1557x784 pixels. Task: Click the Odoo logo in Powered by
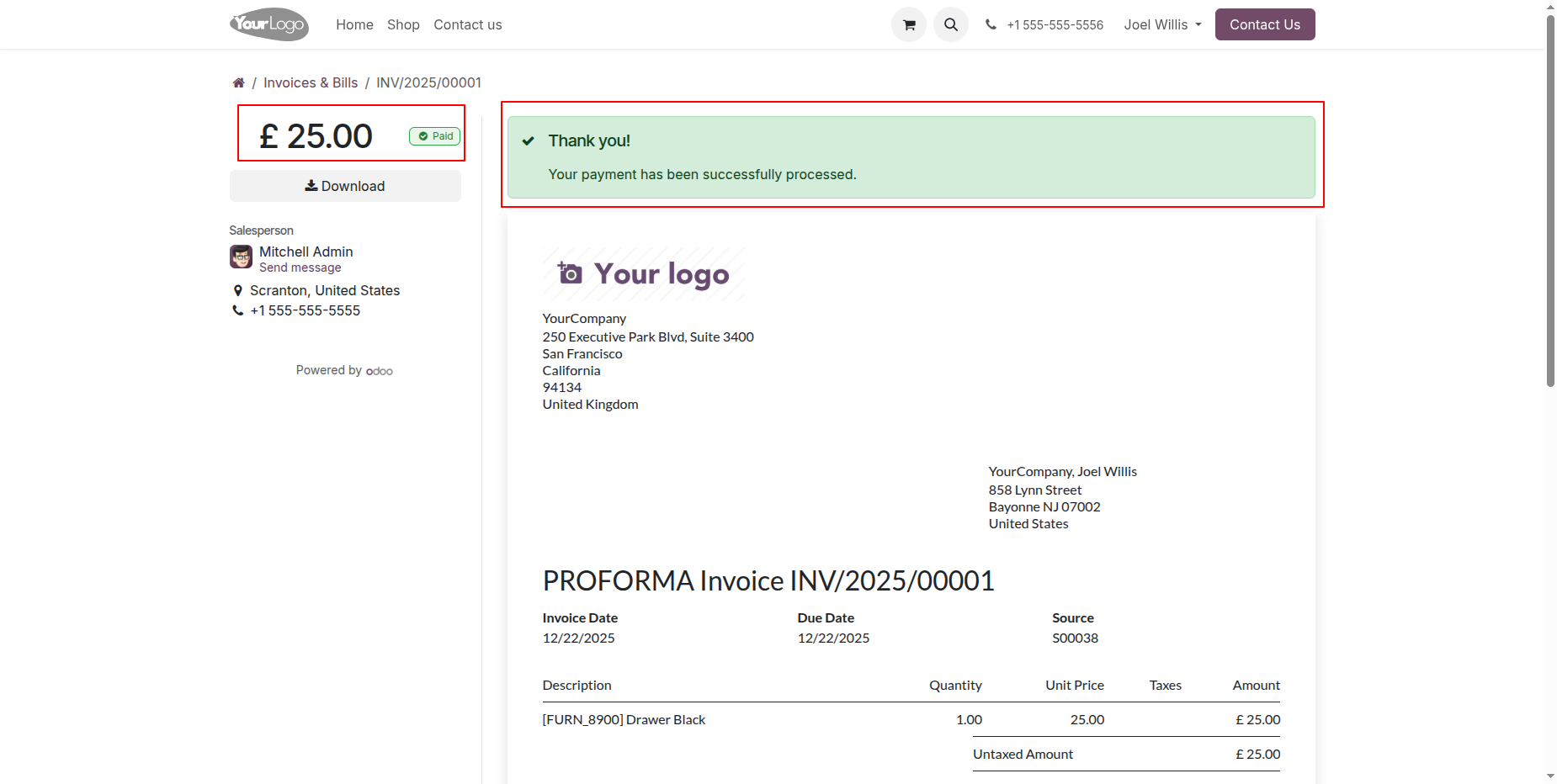click(380, 371)
